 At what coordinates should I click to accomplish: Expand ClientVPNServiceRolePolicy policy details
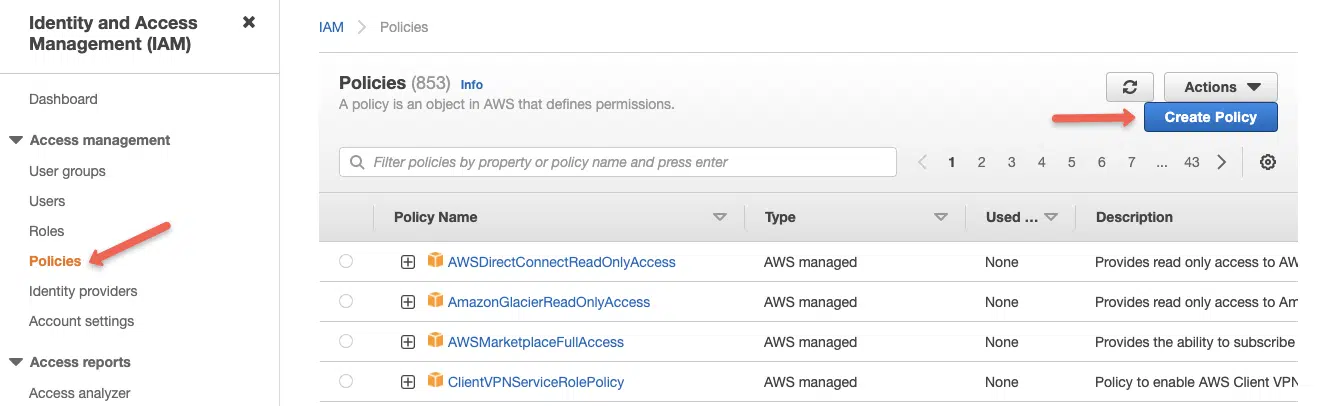click(x=408, y=382)
